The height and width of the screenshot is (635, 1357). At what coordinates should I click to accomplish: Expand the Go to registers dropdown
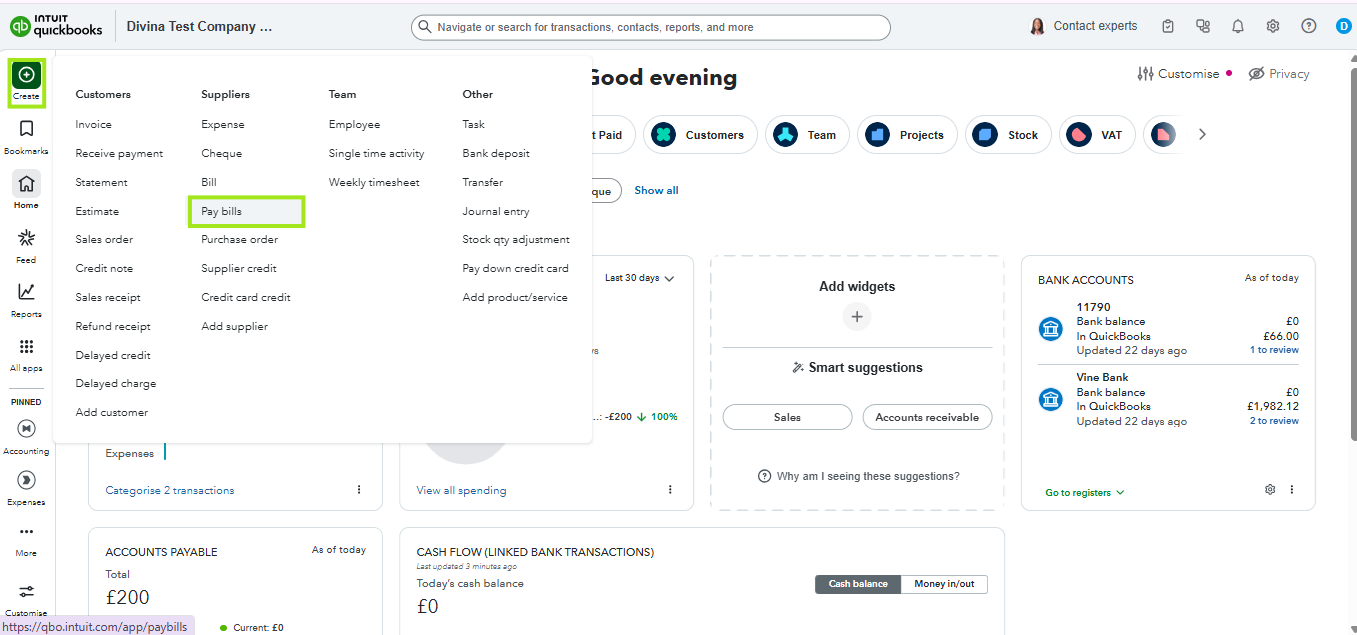(1085, 493)
